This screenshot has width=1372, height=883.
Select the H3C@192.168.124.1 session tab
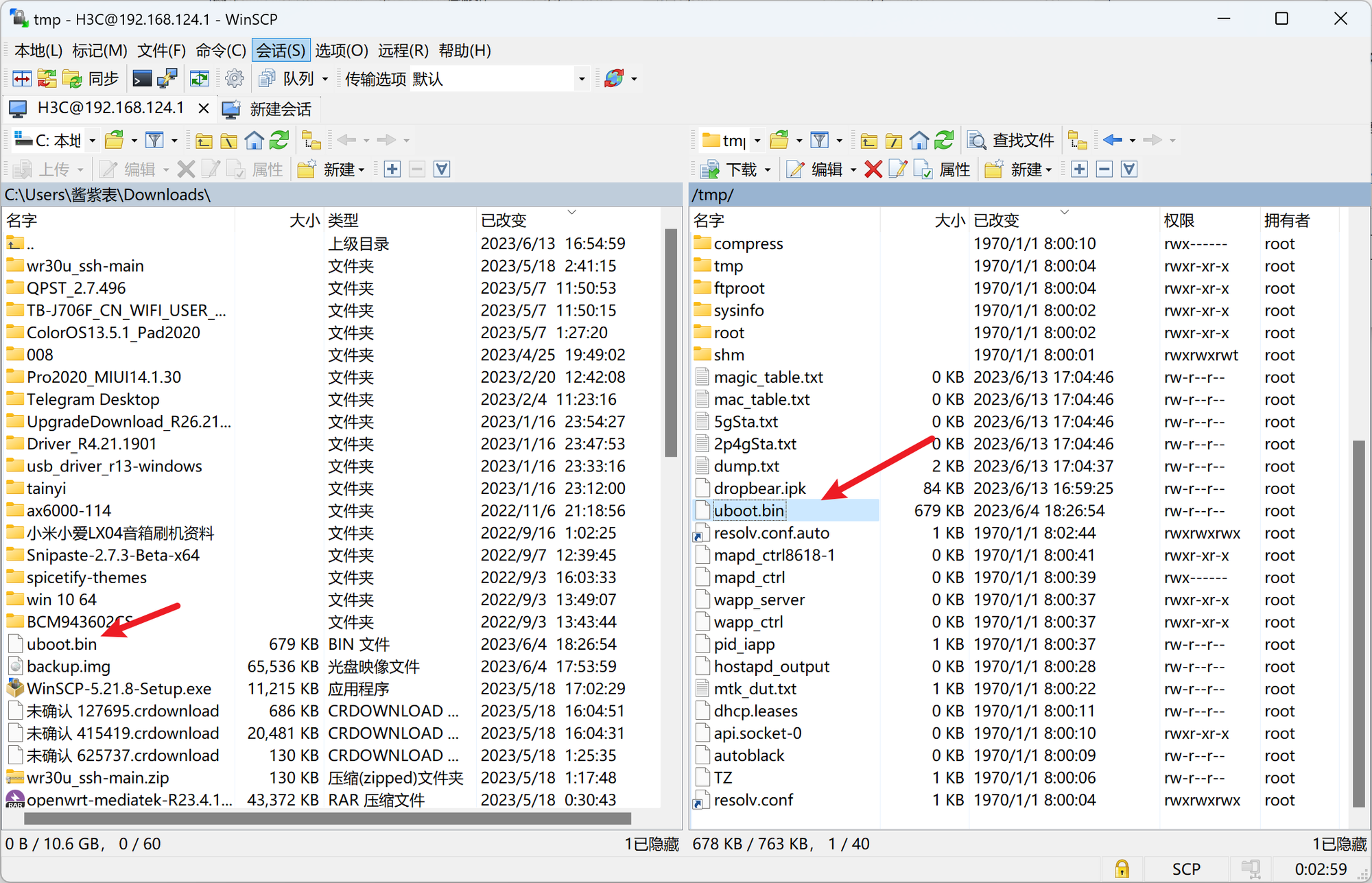click(x=101, y=108)
